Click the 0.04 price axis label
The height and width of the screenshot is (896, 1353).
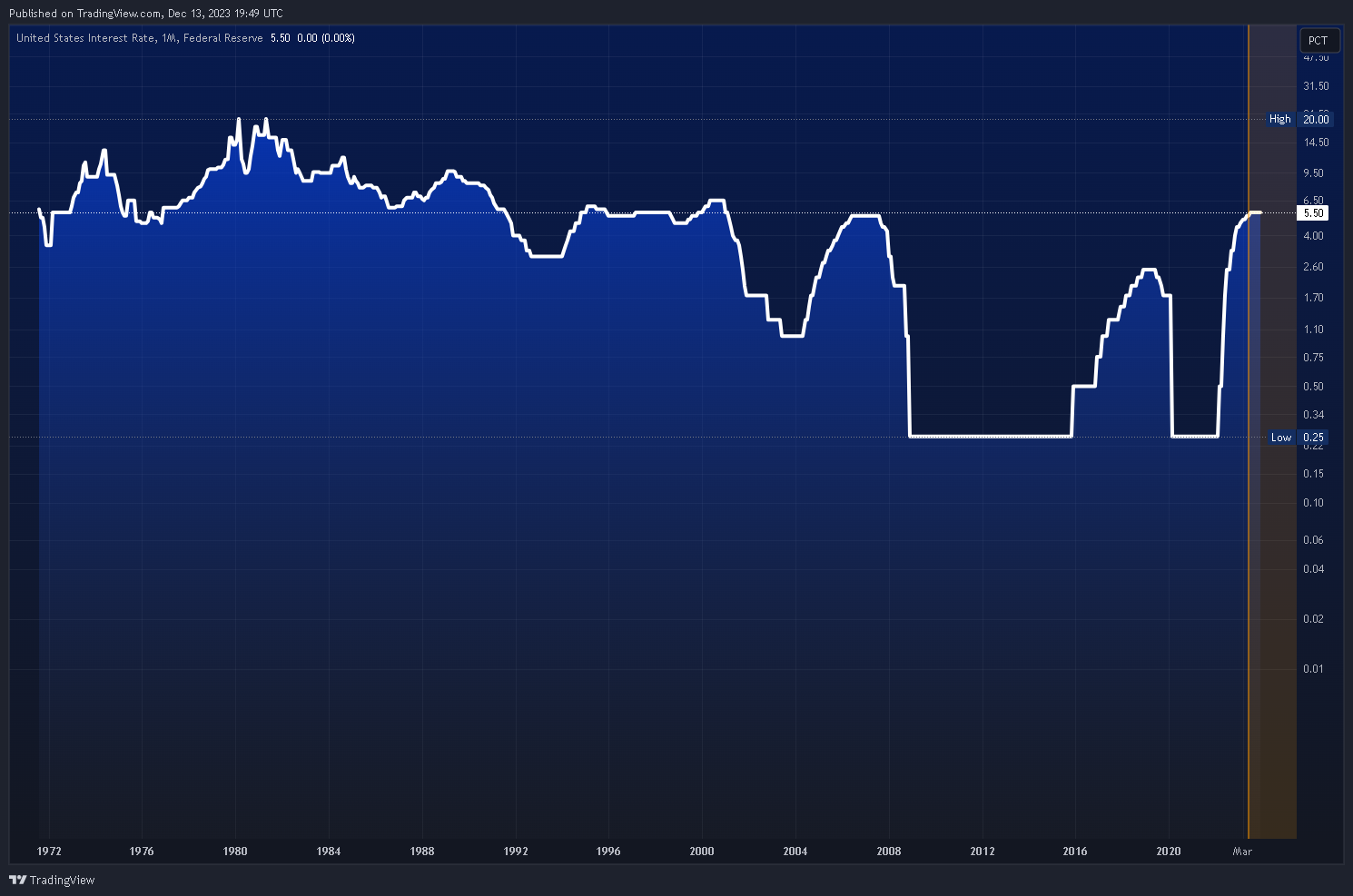(1313, 569)
